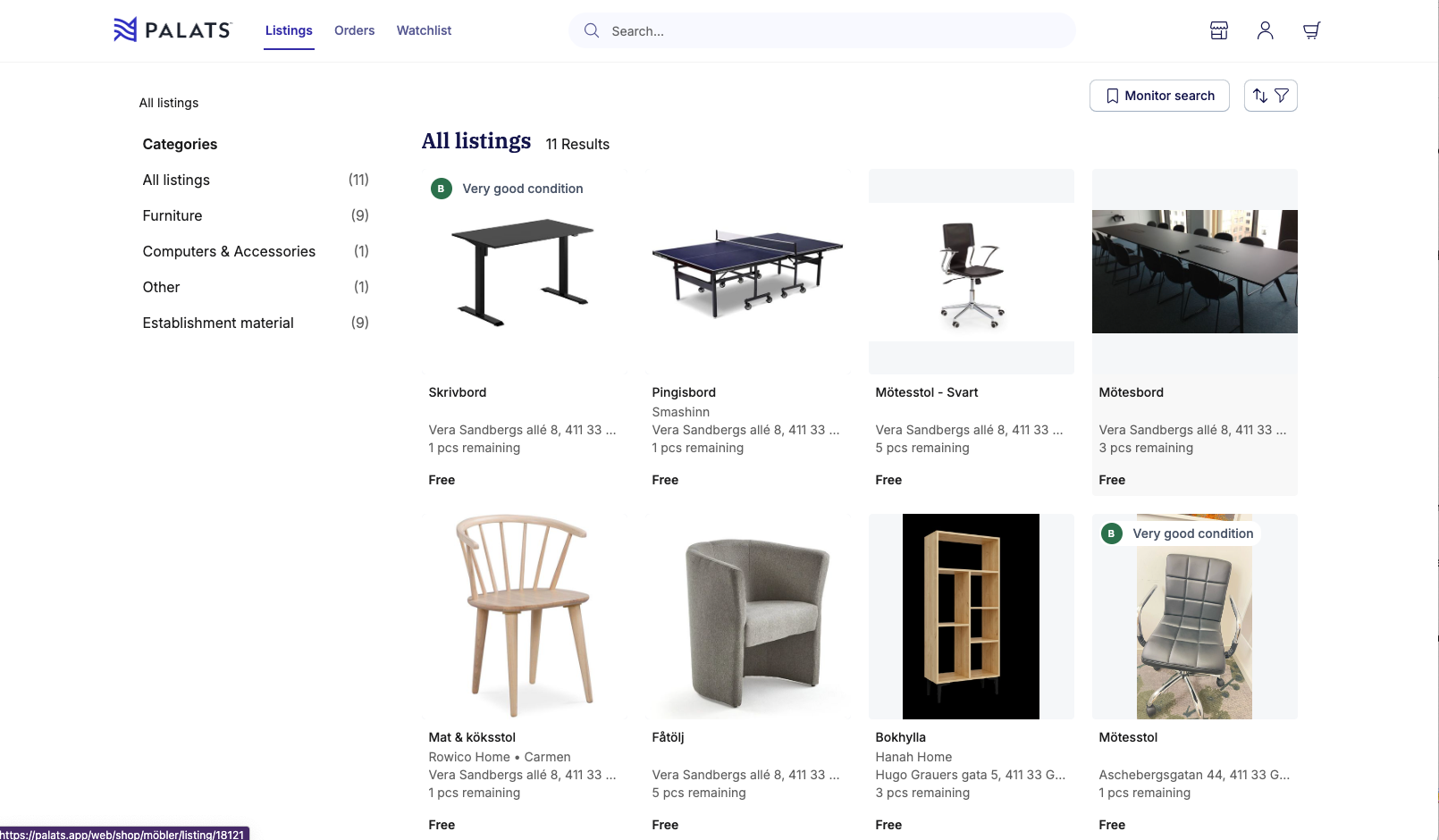Select Establishment material category

click(x=218, y=323)
